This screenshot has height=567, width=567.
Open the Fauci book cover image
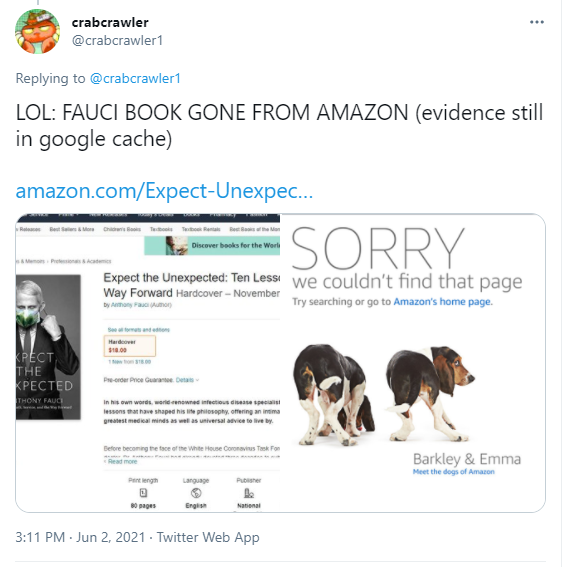48,347
